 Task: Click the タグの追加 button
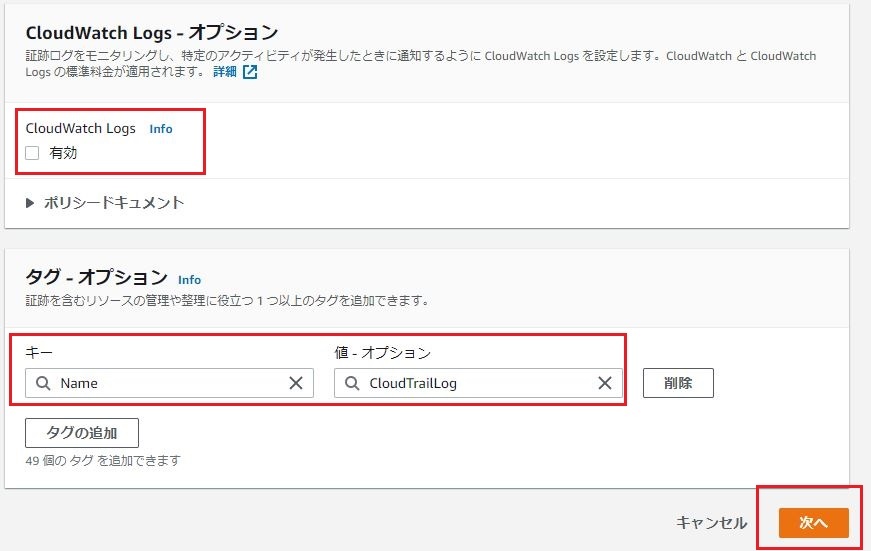click(82, 433)
